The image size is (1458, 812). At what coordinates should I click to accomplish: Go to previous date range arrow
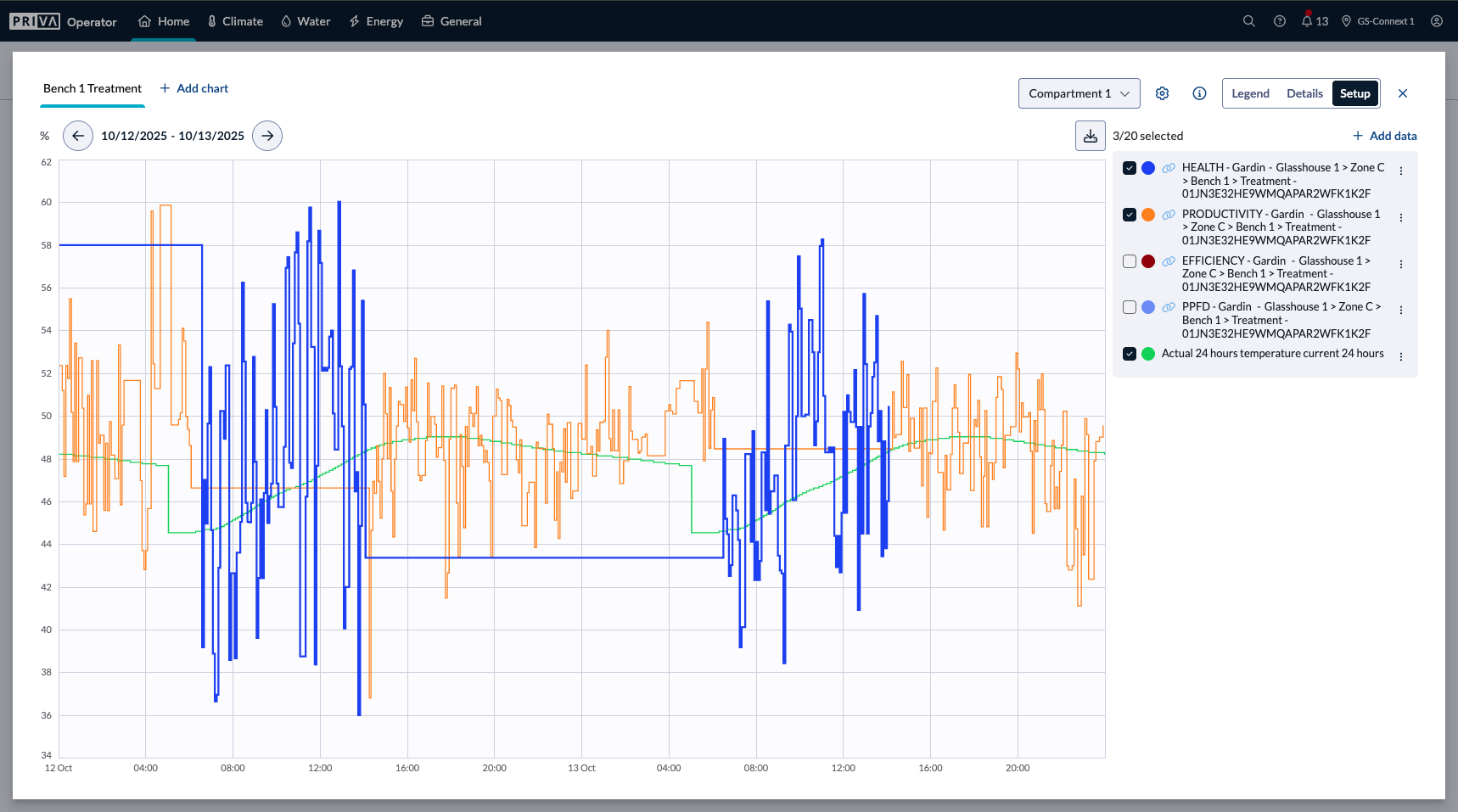coord(78,136)
